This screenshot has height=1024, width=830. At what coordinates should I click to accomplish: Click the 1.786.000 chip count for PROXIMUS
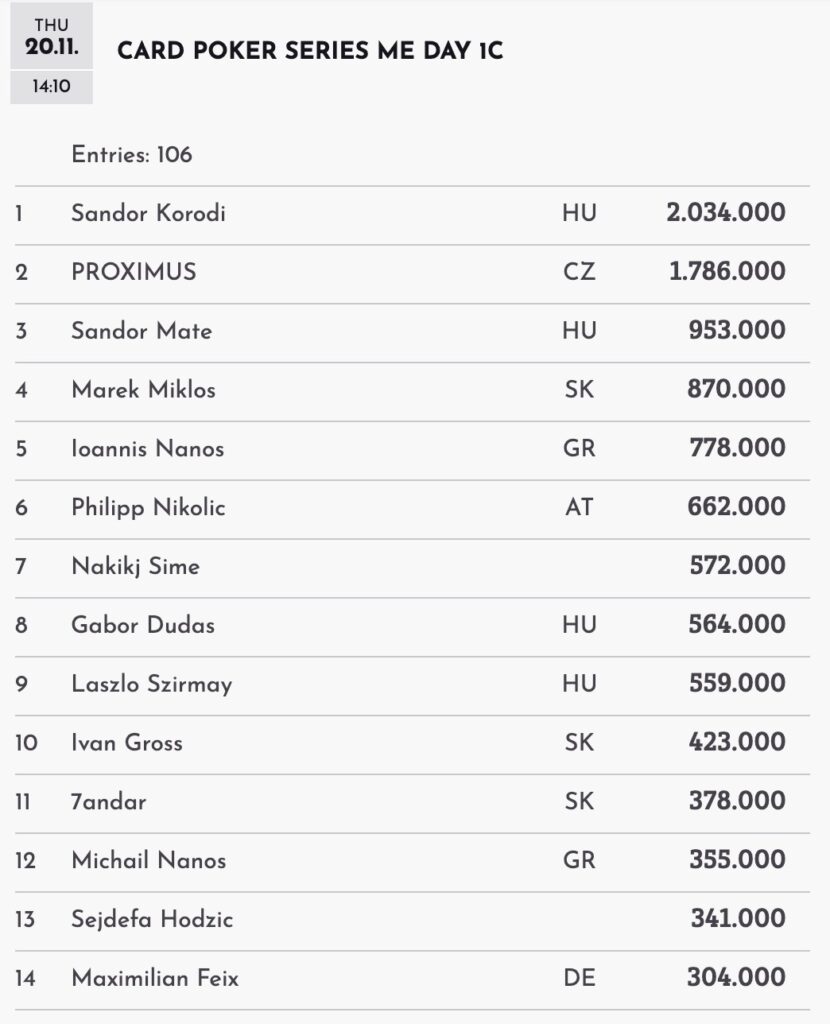(x=727, y=272)
